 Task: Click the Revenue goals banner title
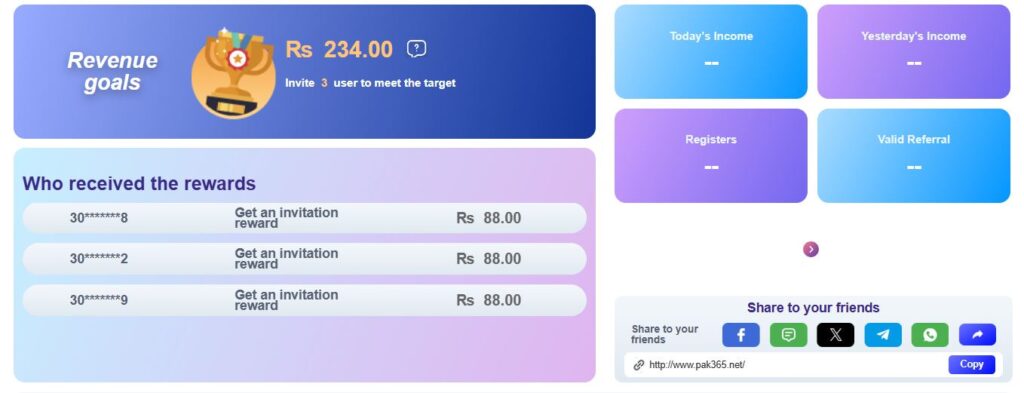112,71
